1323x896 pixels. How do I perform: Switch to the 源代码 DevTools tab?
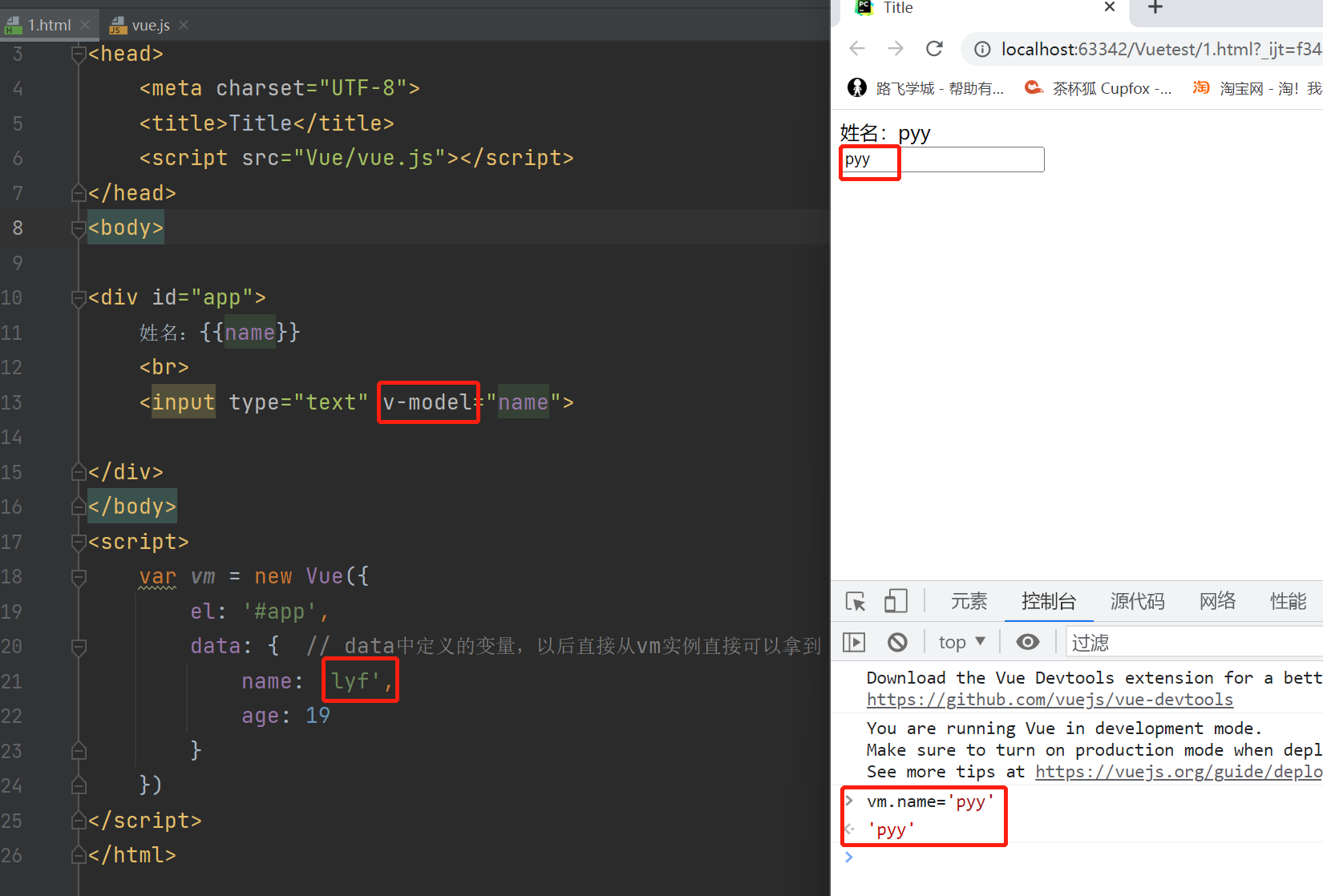point(1138,601)
